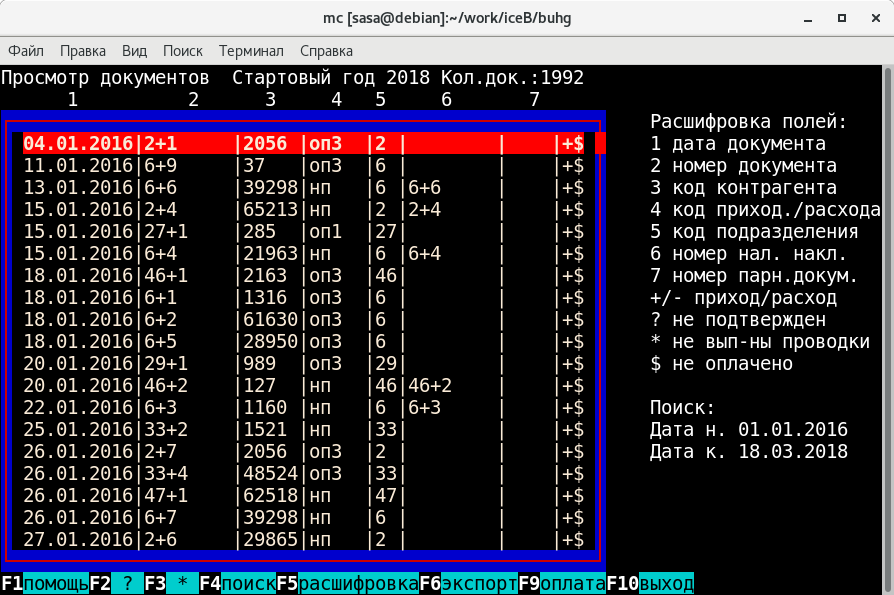
Task: Select the row 25.01.2016 document 33+2
Action: point(303,429)
